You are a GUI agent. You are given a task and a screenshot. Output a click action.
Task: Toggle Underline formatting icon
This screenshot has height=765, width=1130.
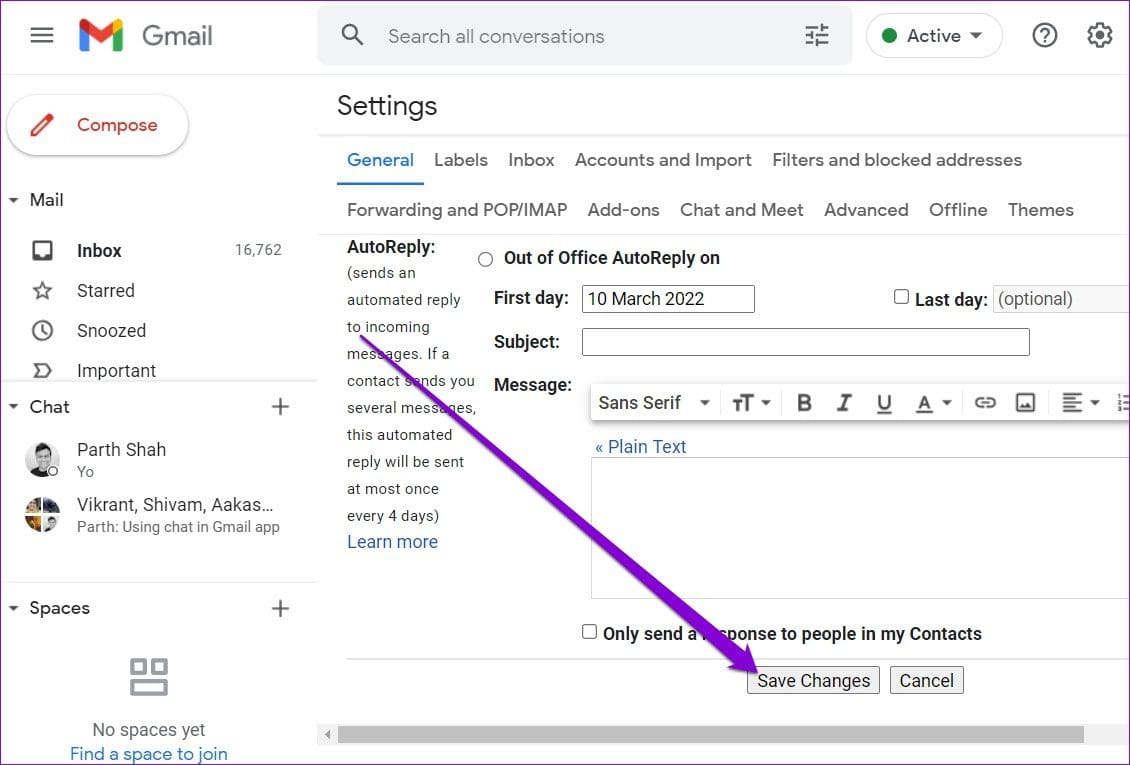(884, 403)
